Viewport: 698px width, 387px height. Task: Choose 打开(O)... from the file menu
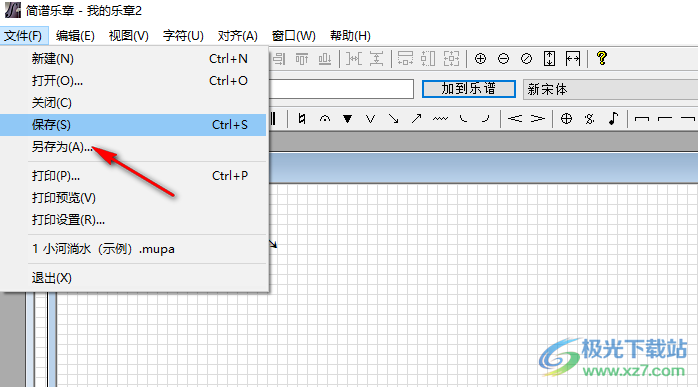134,81
